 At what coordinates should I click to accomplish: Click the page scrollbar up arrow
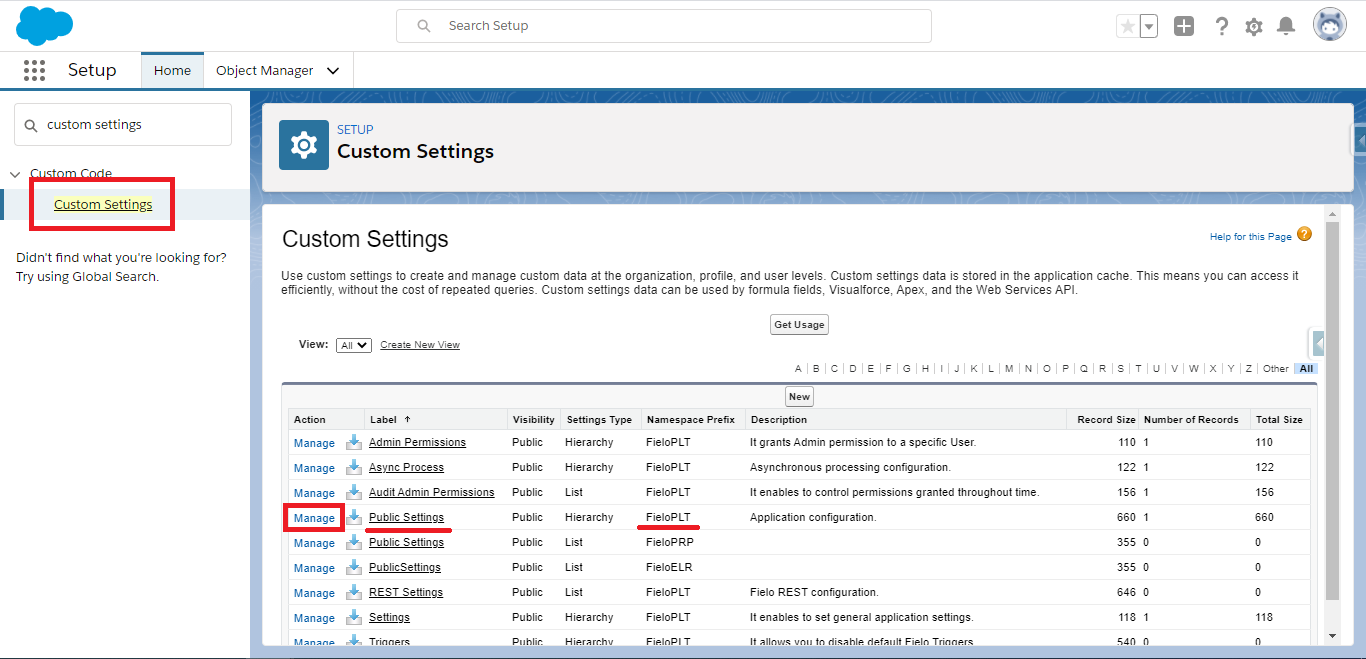(1332, 214)
